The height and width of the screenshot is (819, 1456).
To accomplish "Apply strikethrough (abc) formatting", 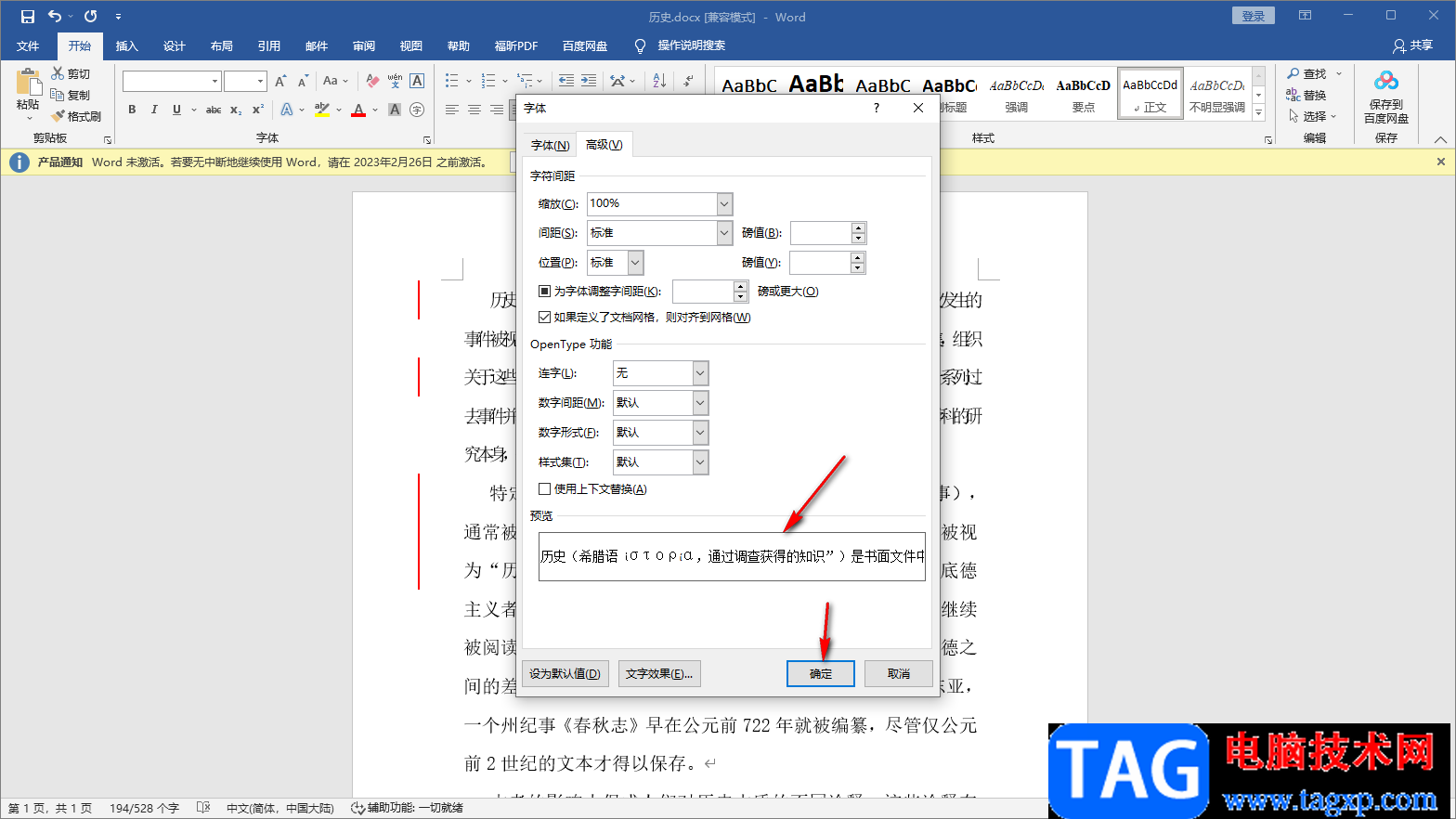I will tap(214, 110).
